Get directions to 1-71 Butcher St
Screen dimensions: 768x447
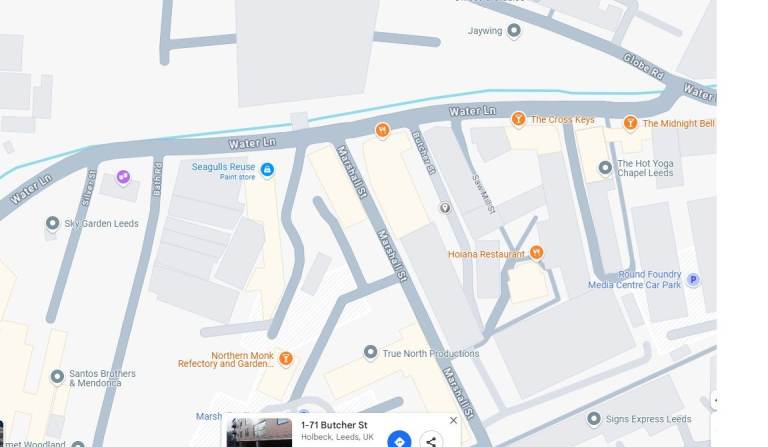(x=399, y=440)
